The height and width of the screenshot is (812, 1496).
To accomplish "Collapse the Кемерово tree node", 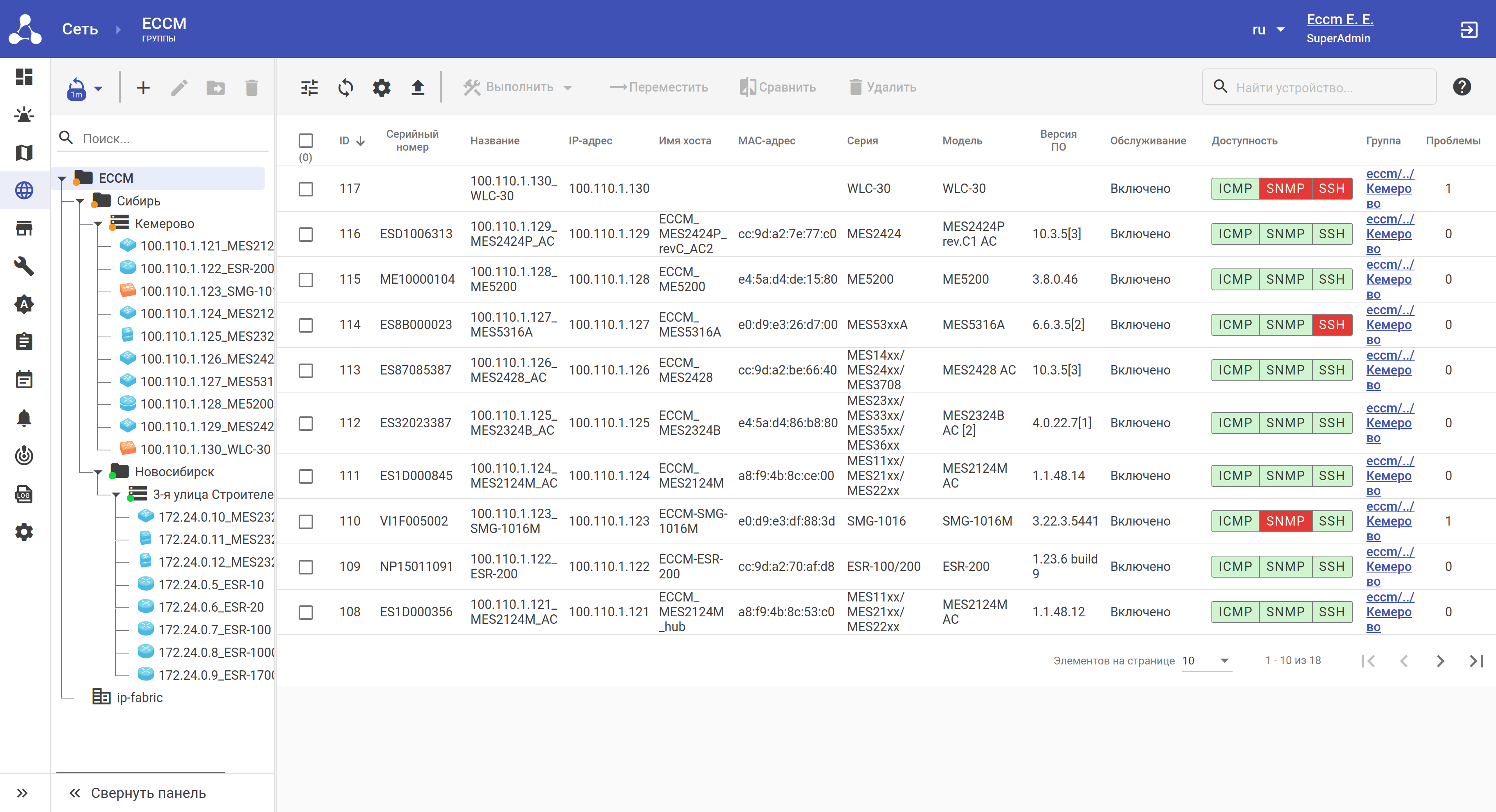I will [98, 224].
